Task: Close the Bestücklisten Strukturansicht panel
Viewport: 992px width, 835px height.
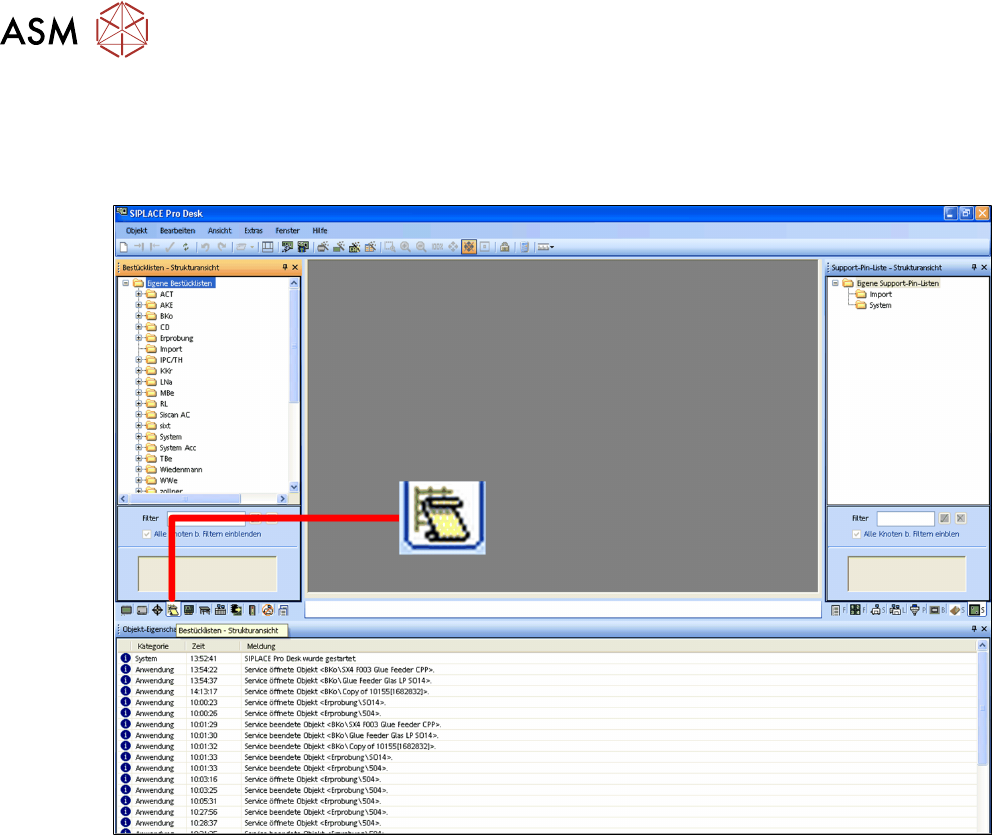Action: [x=295, y=268]
